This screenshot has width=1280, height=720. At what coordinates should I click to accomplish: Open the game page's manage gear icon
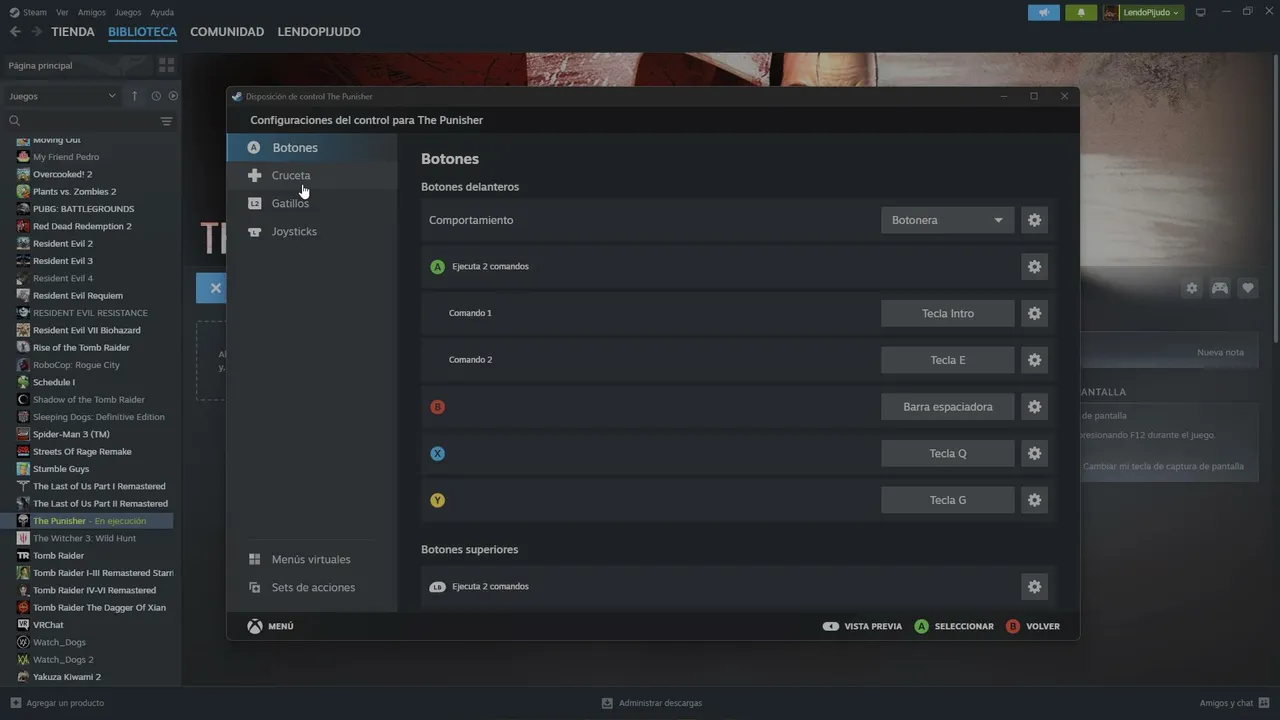click(x=1192, y=288)
